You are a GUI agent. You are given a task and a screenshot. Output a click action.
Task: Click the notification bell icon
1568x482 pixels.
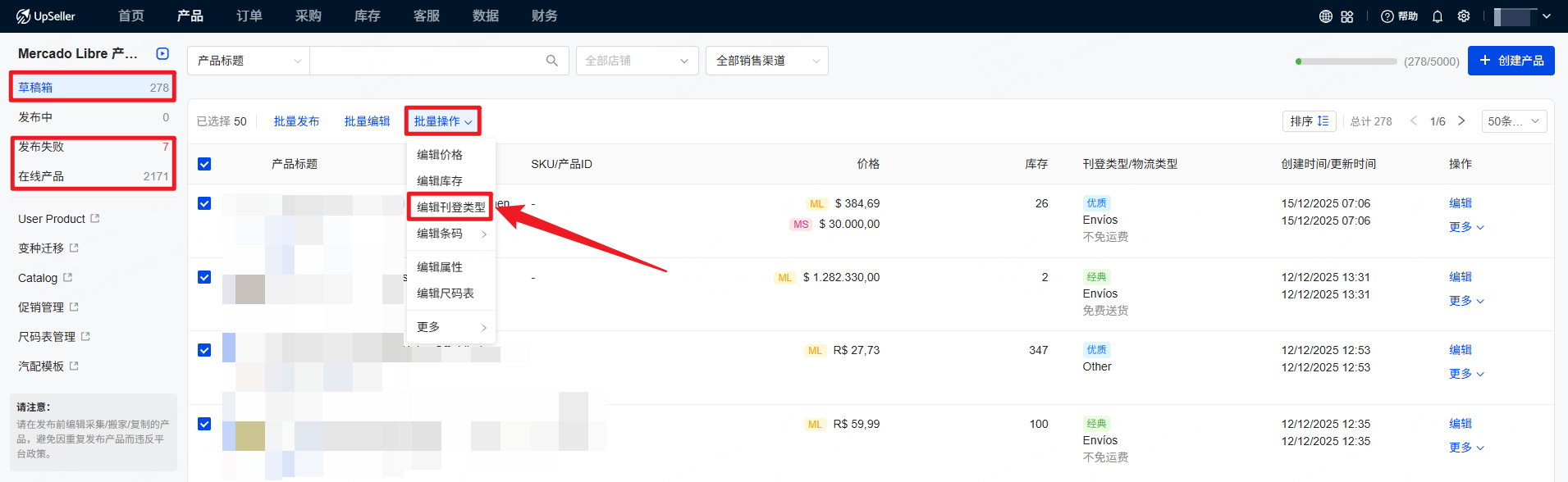coord(1438,16)
